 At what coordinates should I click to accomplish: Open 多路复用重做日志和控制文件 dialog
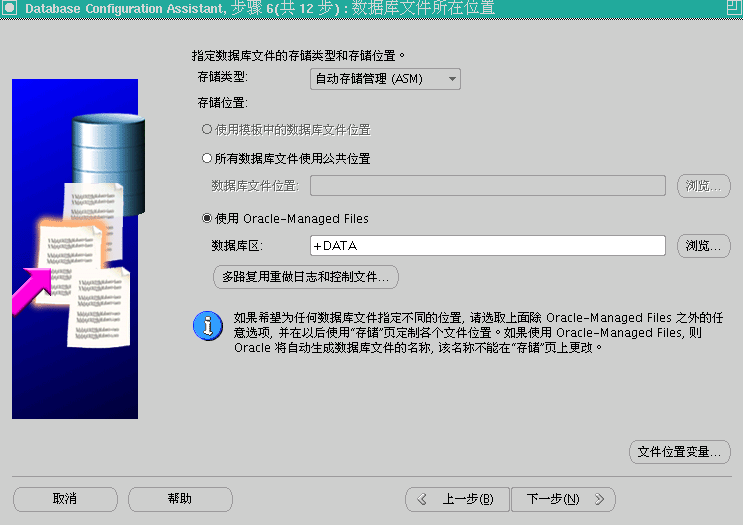[306, 277]
